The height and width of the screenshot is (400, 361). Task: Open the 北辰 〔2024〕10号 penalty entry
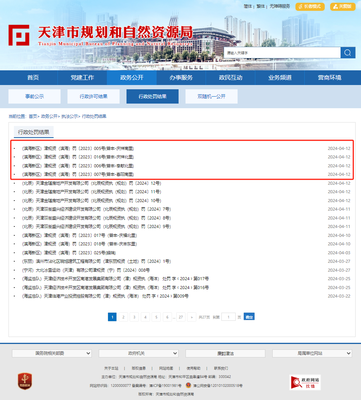(92, 200)
